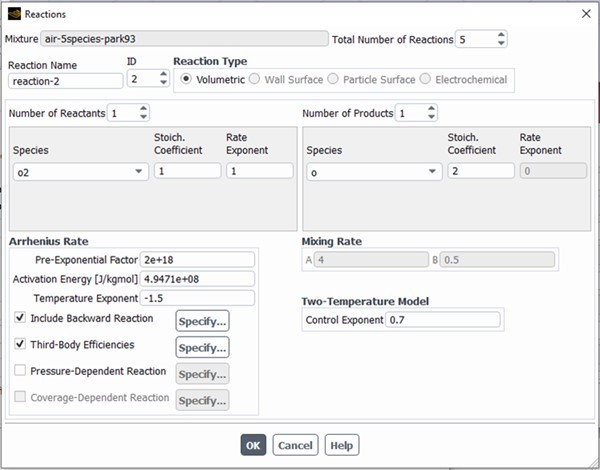
Task: Toggle the Third-Body Efficiencies checkbox
Action: click(21, 345)
